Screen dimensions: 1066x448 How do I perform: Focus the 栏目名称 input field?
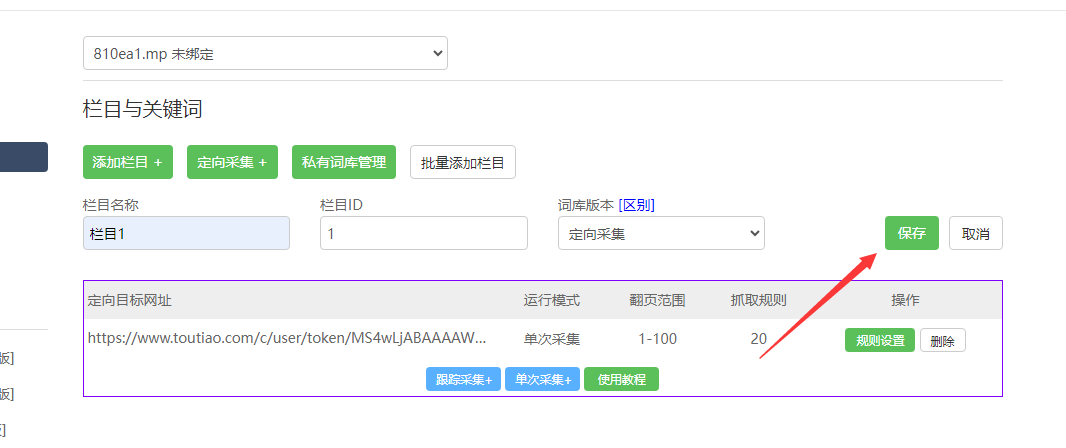pyautogui.click(x=186, y=233)
